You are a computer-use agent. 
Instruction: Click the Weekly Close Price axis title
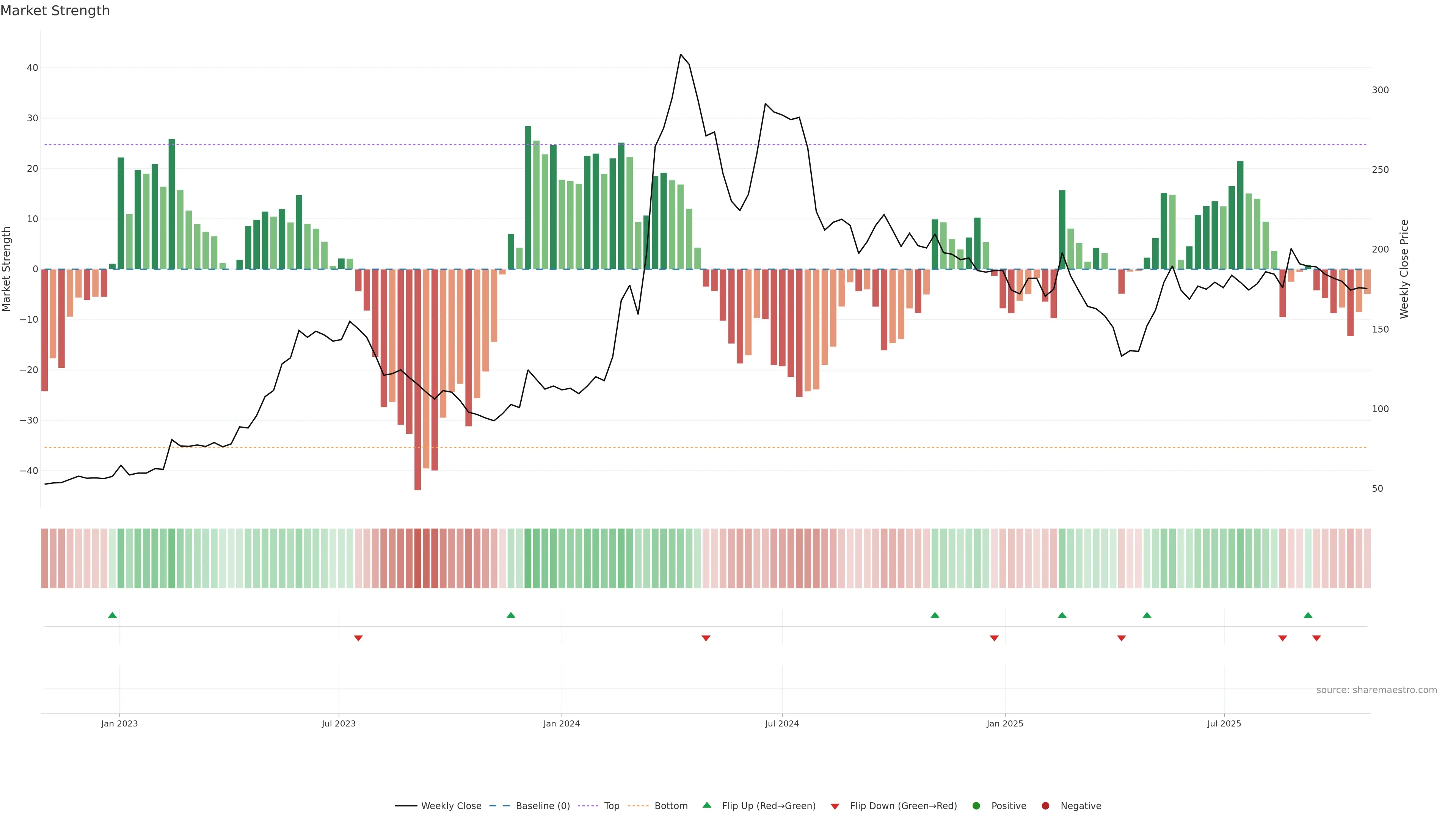[1404, 269]
